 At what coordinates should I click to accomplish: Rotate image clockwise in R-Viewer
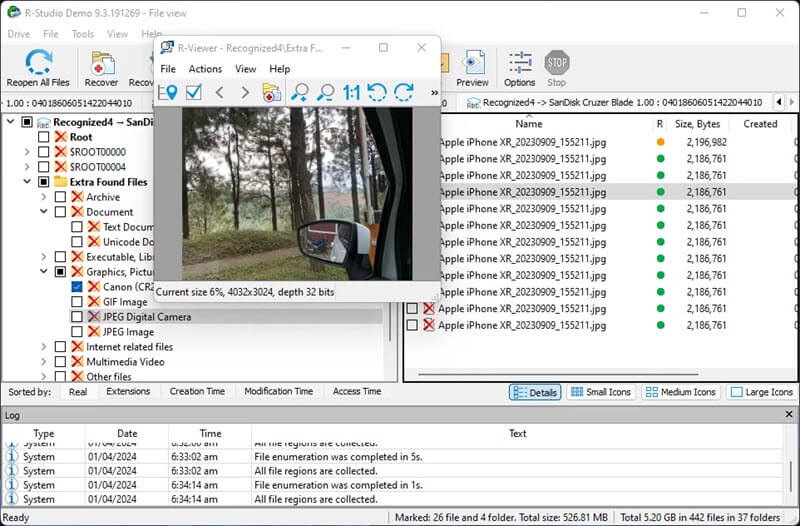(404, 92)
